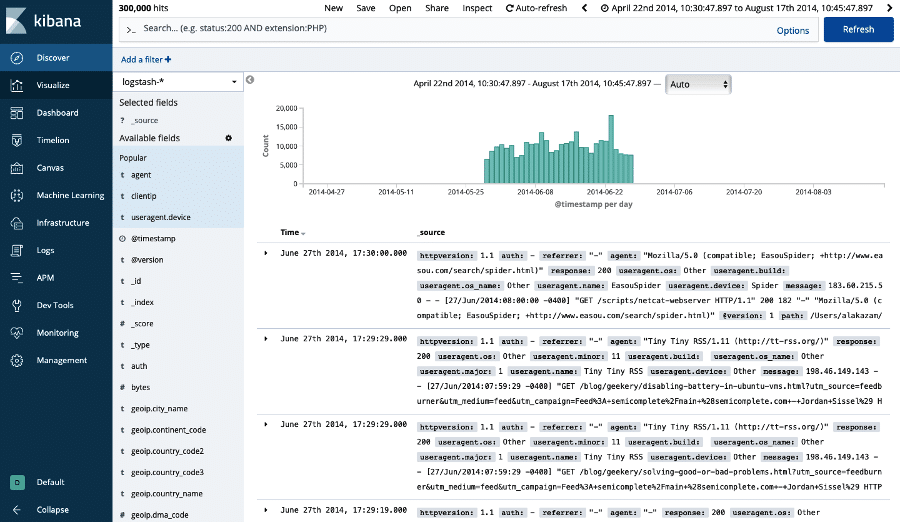Go to Dashboard via sidebar icon
This screenshot has height=522, width=900.
tap(18, 113)
